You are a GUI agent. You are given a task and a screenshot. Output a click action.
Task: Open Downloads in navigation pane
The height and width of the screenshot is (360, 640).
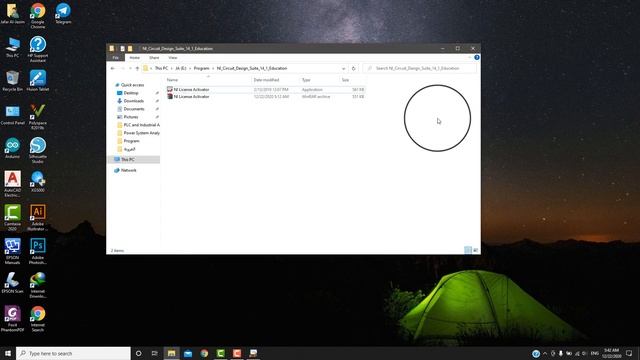point(133,101)
